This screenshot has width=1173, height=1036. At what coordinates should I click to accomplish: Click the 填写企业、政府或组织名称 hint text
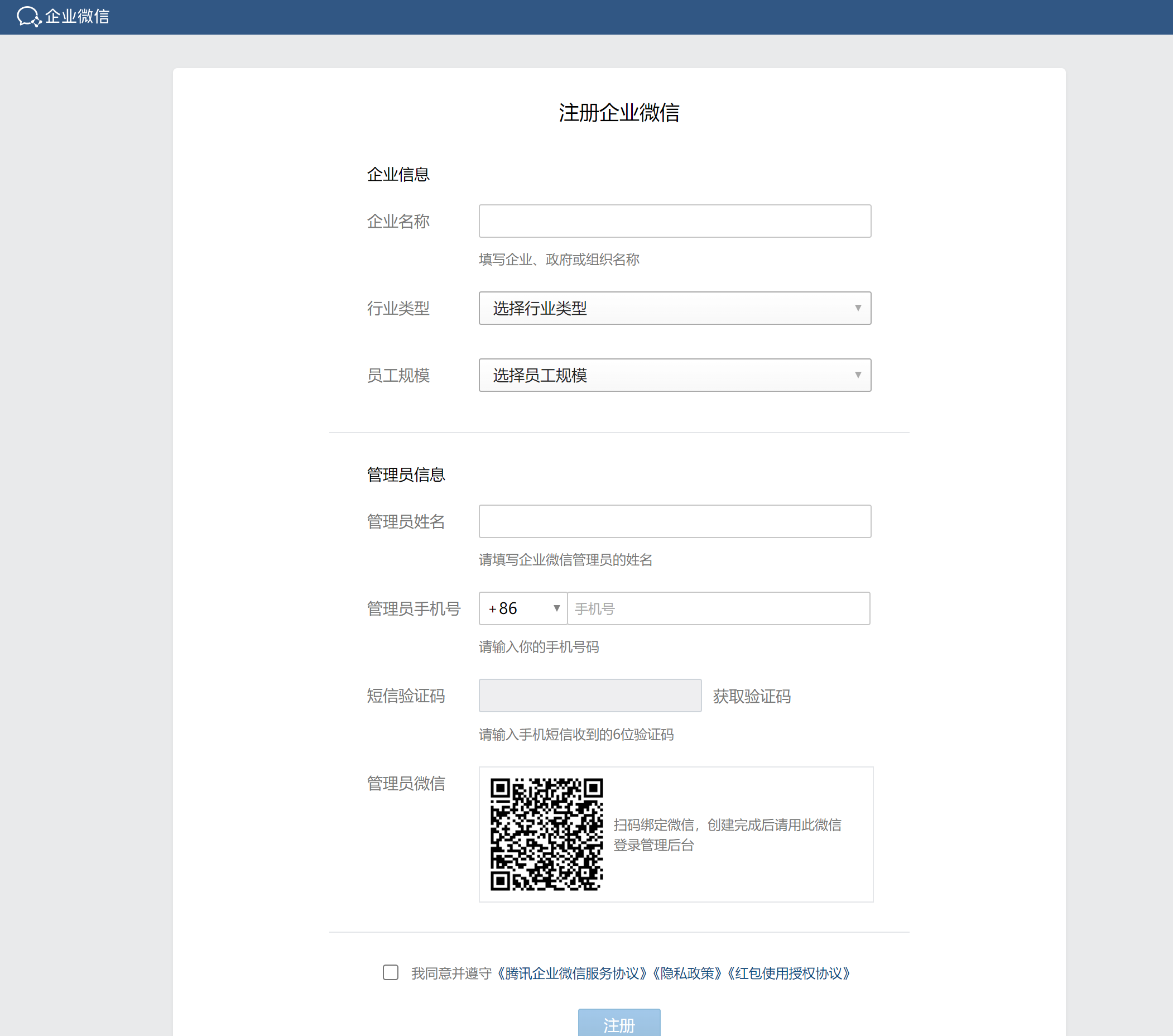tap(560, 260)
